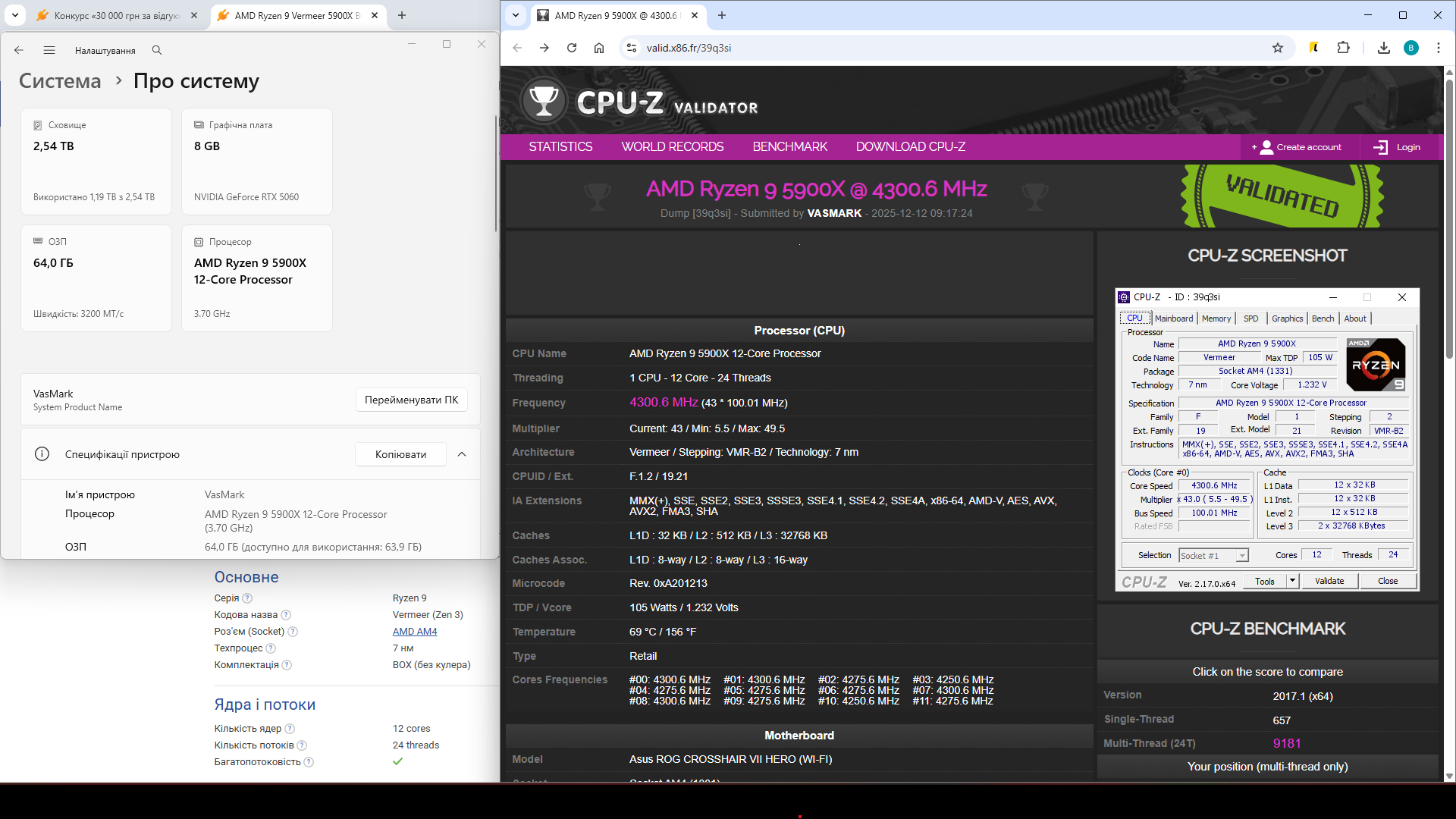Click the search icon in Settings
The width and height of the screenshot is (1456, 819).
coord(157,50)
